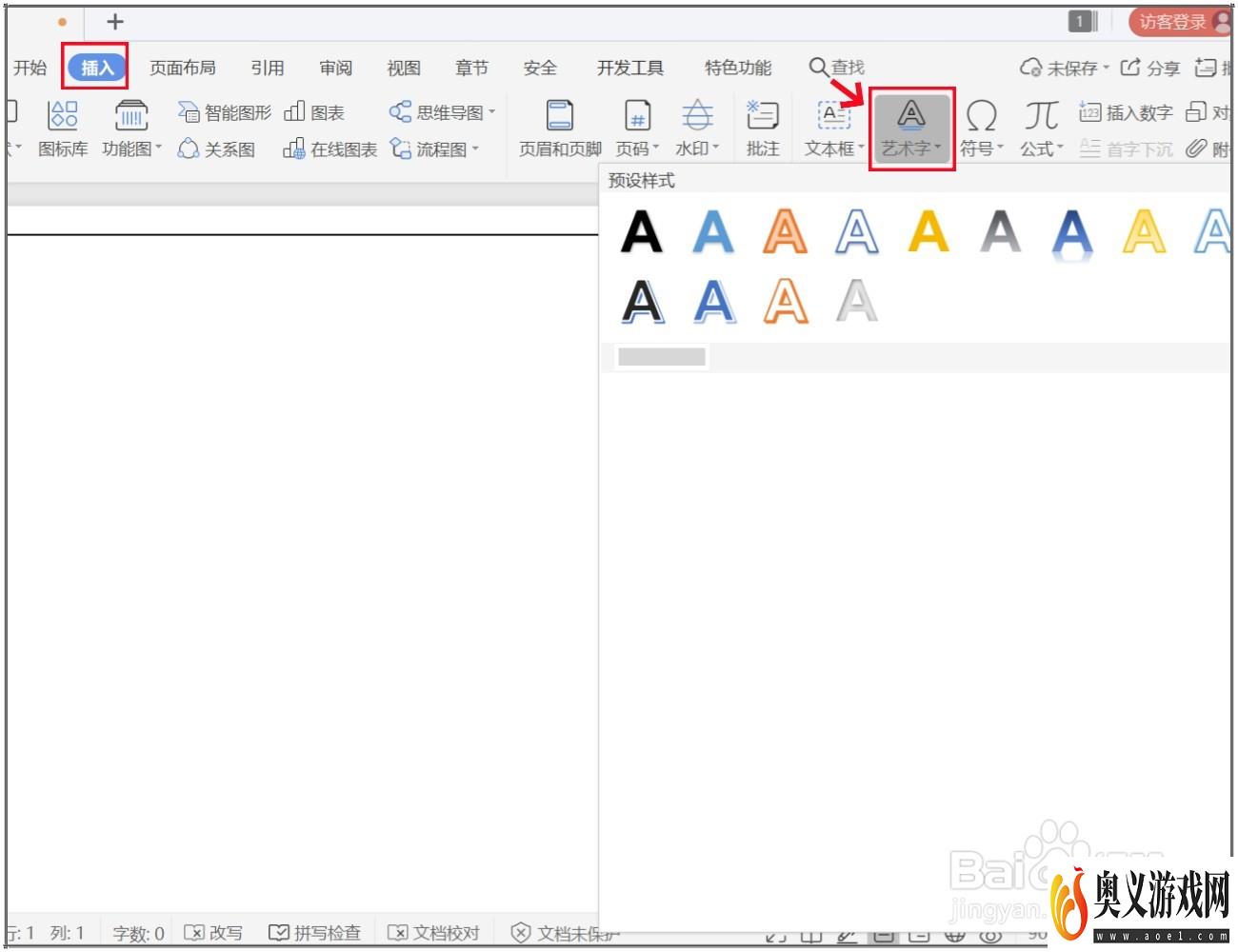Expand the 页码 dropdown arrow
The height and width of the screenshot is (952, 1238).
tap(655, 149)
